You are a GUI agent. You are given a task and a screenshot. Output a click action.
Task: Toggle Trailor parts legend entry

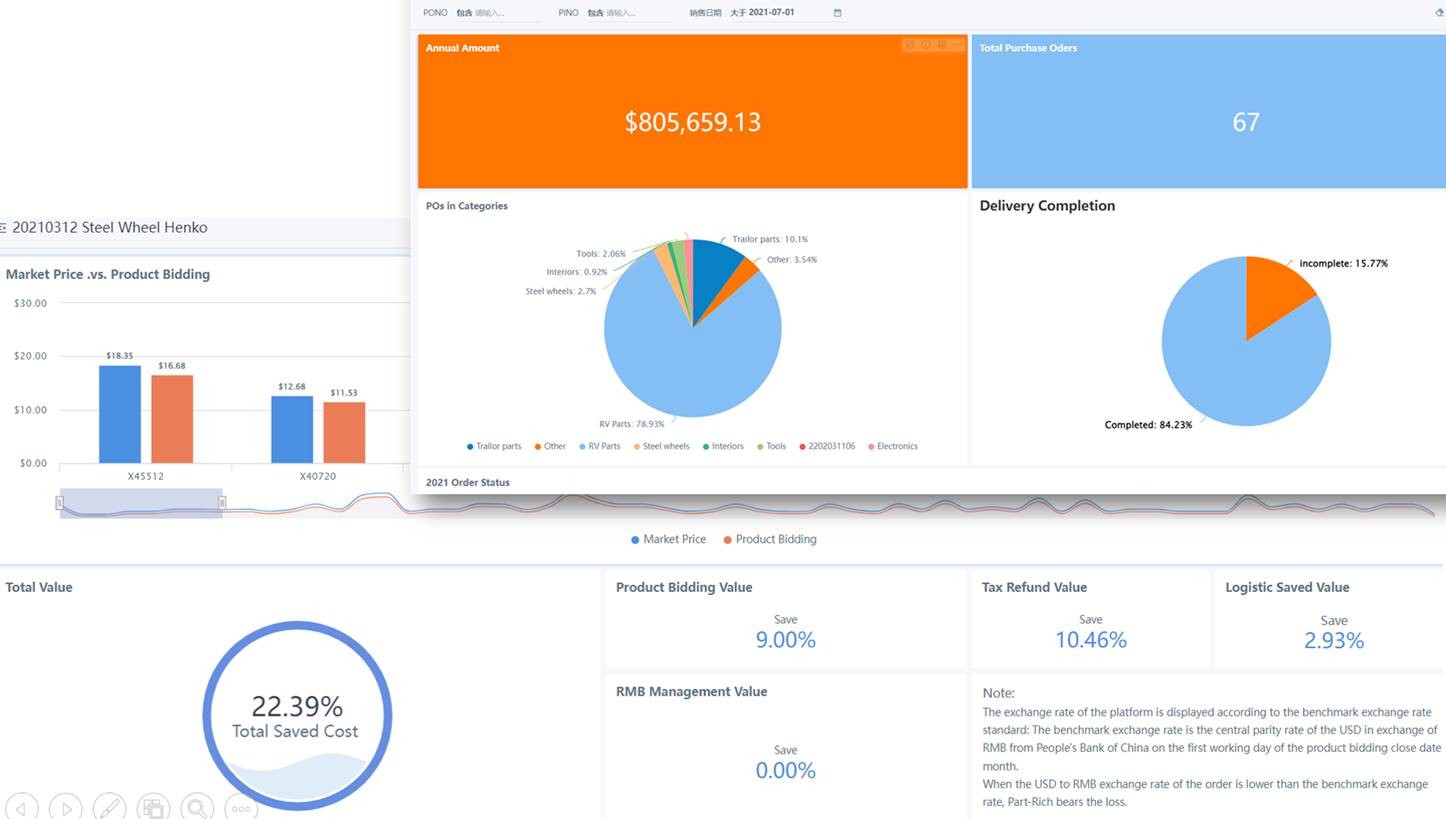493,446
